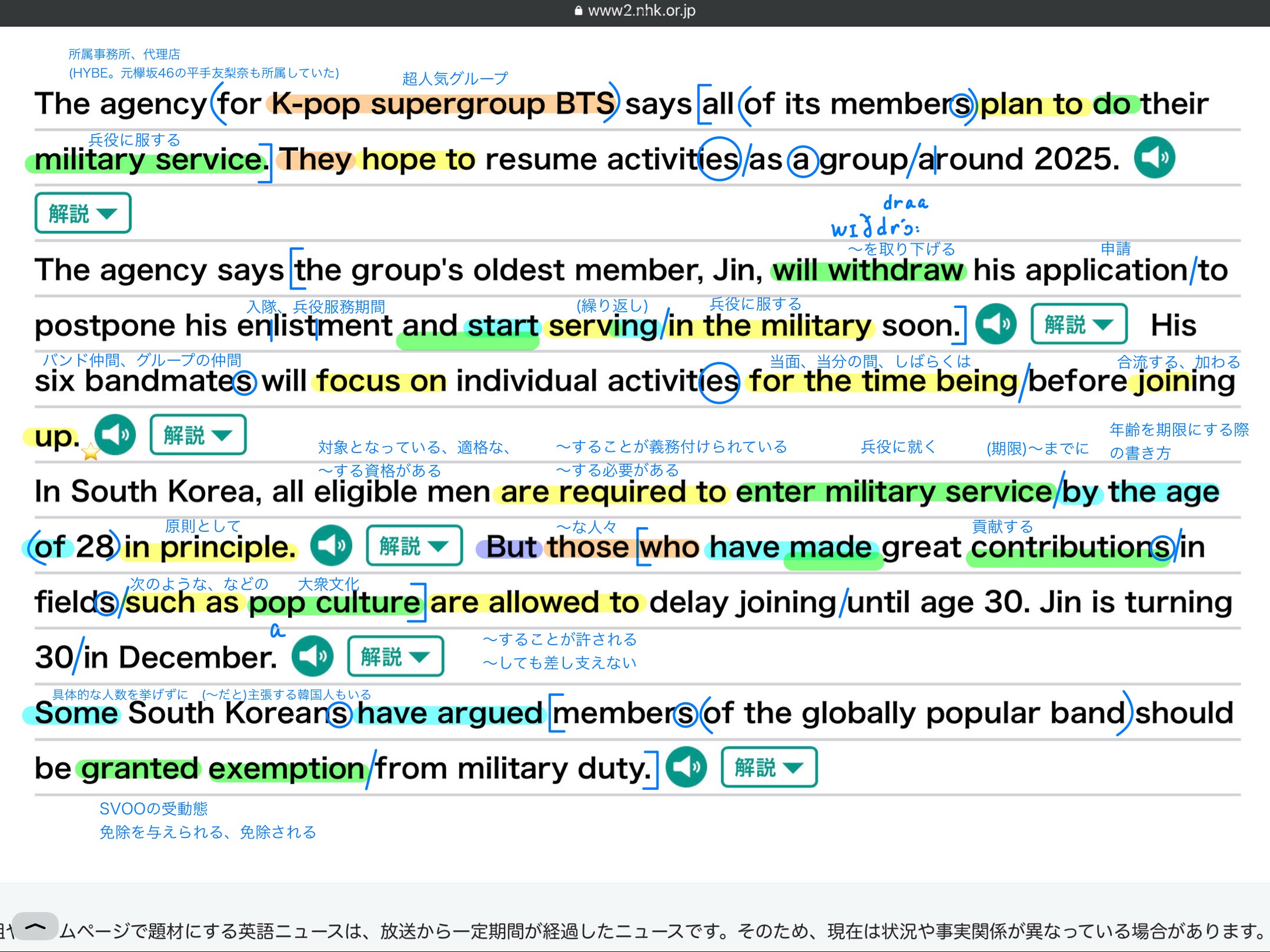Image resolution: width=1270 pixels, height=952 pixels.
Task: Click the annotation '所属事務所、代理店'
Action: tap(124, 54)
